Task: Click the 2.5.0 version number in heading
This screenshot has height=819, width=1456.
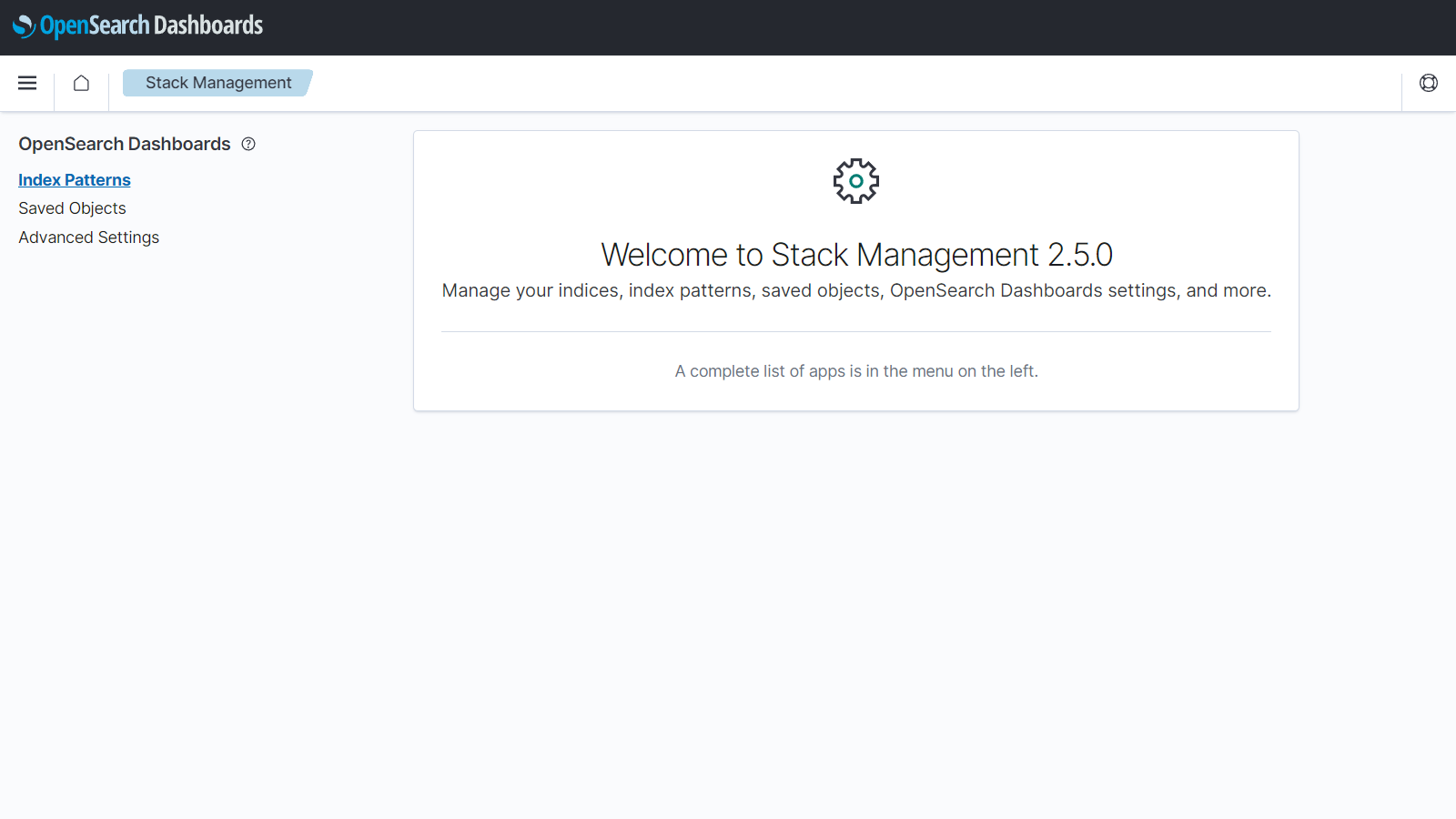Action: (1080, 255)
